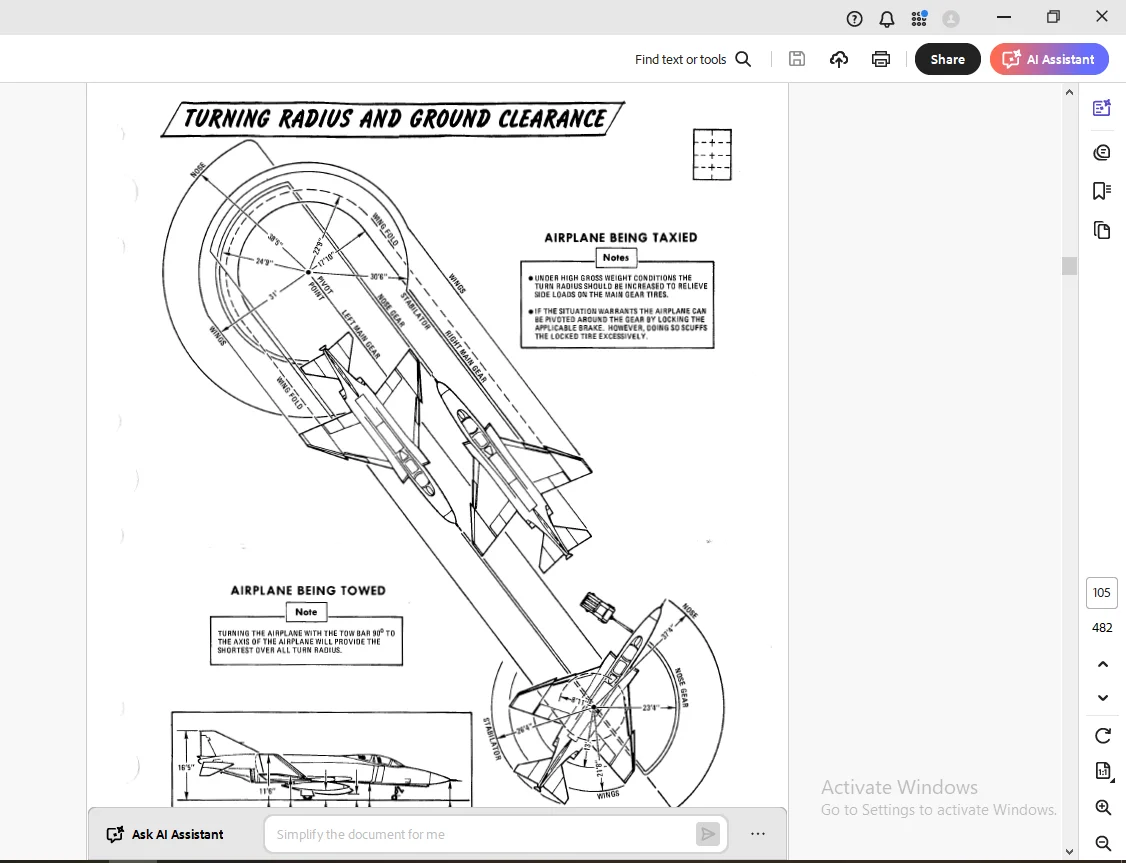1126x863 pixels.
Task: Restore down the Acrobat window
Action: click(x=1053, y=17)
